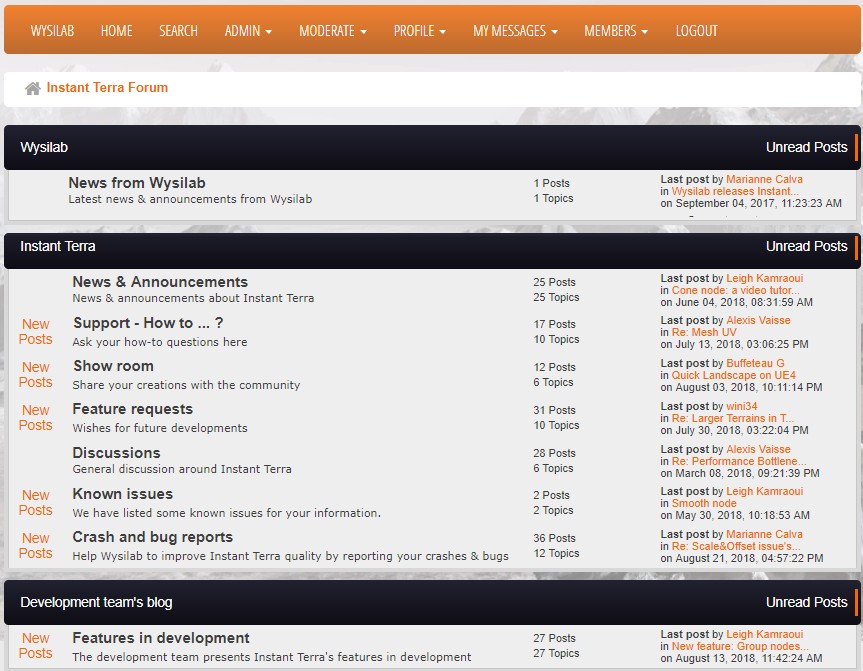Open Buffeteau G's profile

point(755,363)
